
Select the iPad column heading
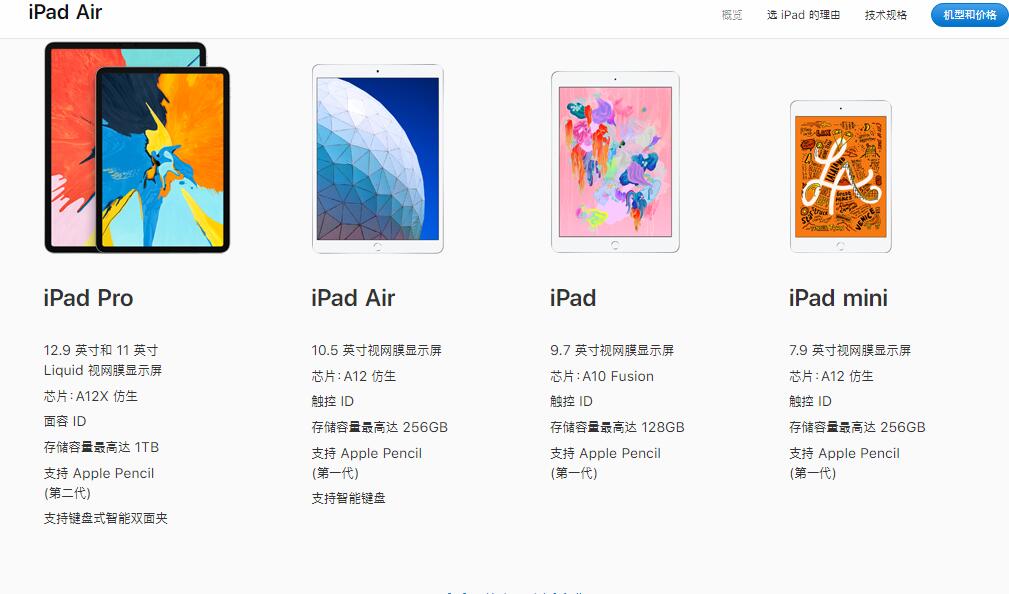click(573, 298)
